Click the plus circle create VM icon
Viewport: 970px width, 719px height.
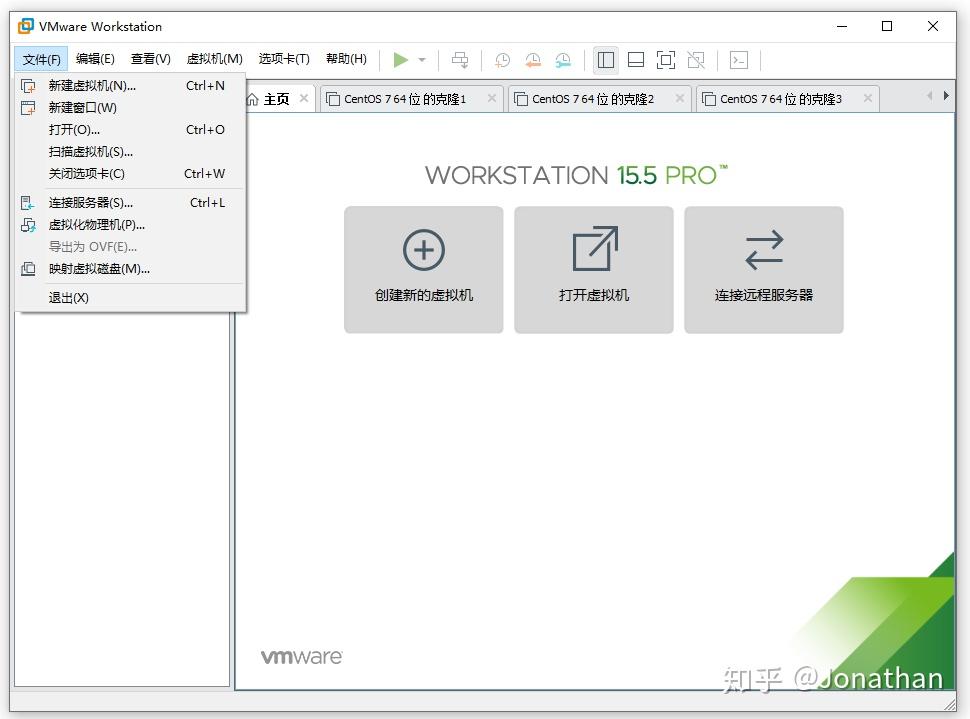424,250
